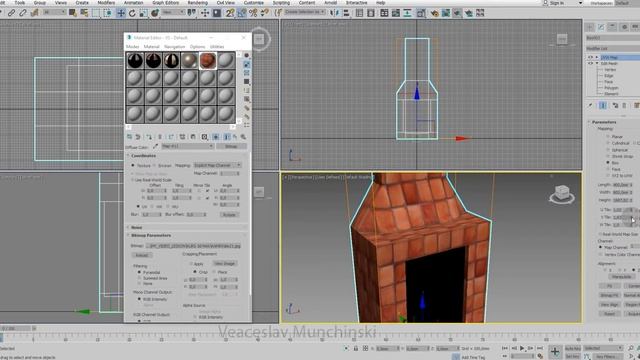Select Box mapping radio button
Screen dimensions: 640x360
pos(608,163)
